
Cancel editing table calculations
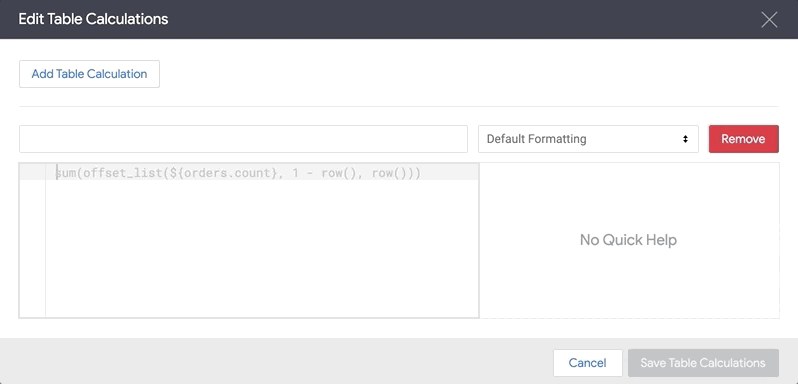[587, 363]
